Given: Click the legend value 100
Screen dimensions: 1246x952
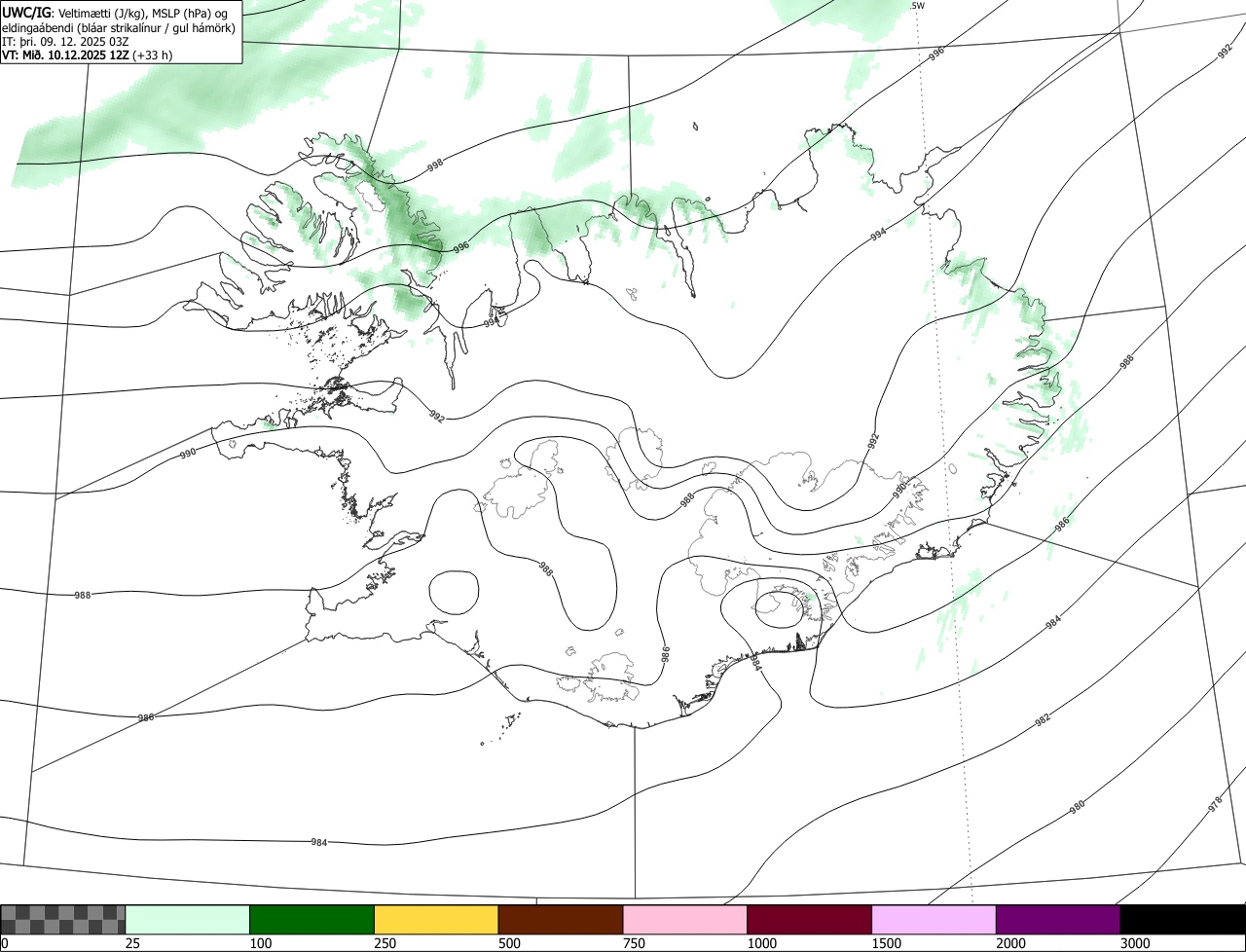Looking at the screenshot, I should [x=260, y=943].
